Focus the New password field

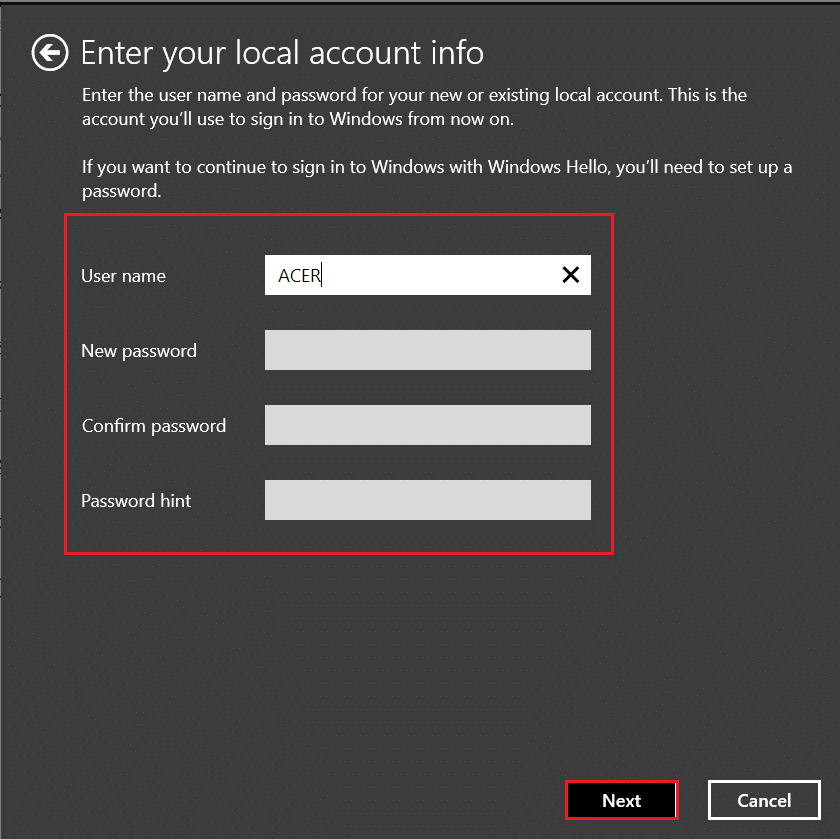coord(427,350)
